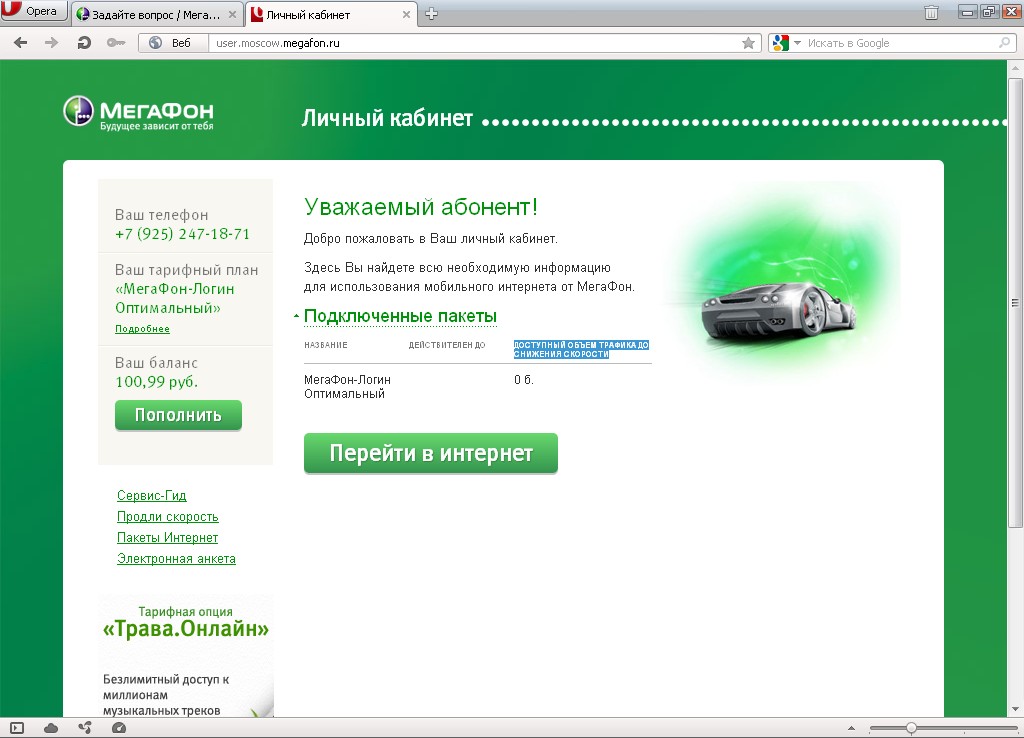This screenshot has height=738, width=1024.
Task: Click the vertical scrollbar thumb
Action: coord(1016,302)
